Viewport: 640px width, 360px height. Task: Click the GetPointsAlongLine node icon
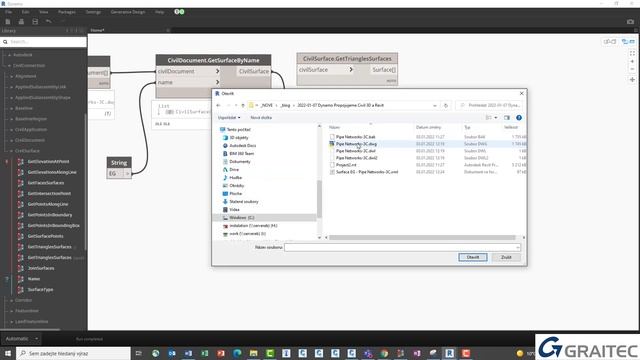[20, 204]
